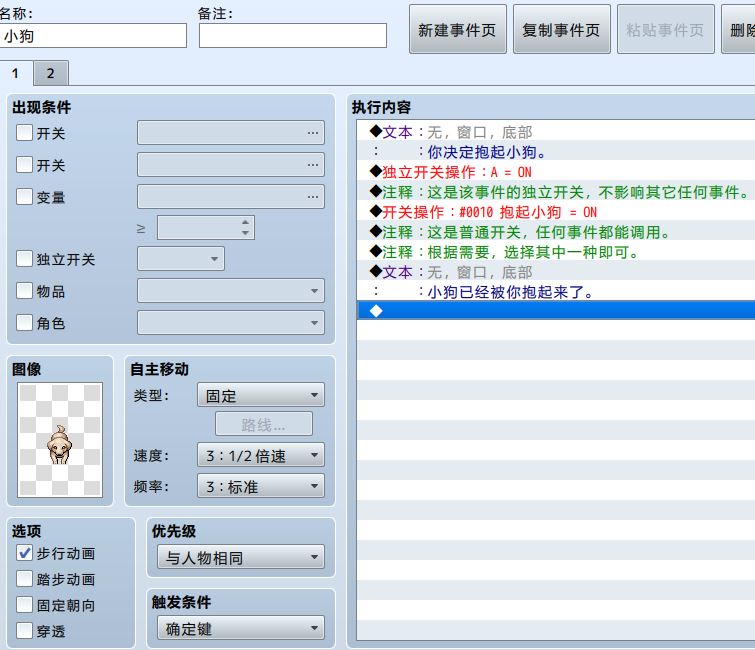This screenshot has height=650, width=755.
Task: Open the 类型 dropdown showing 固定
Action: click(260, 395)
